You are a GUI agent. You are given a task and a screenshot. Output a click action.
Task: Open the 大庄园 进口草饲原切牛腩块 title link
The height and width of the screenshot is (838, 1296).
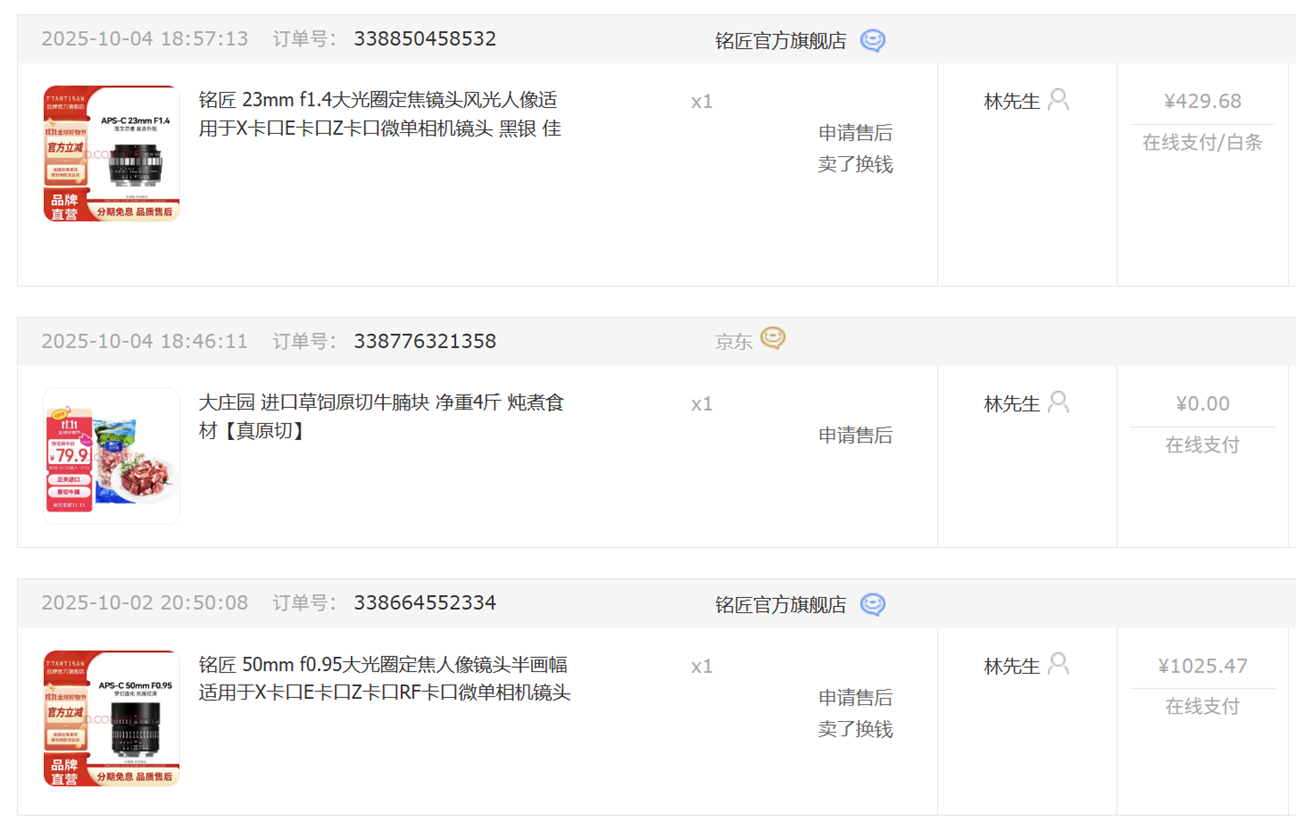[x=381, y=416]
